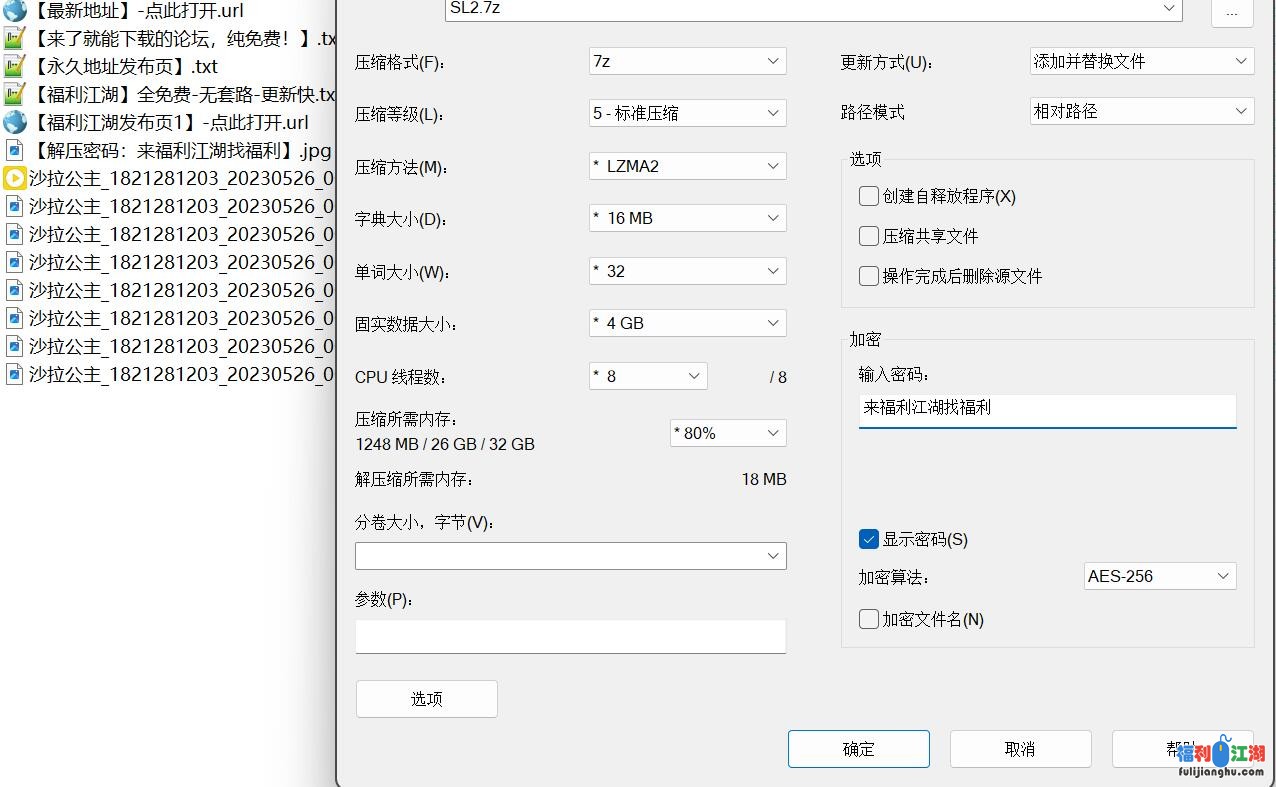Viewport: 1276px width, 787px height.
Task: Click the notepad icon of 【来了就能下载的论坛】 file
Action: point(14,39)
